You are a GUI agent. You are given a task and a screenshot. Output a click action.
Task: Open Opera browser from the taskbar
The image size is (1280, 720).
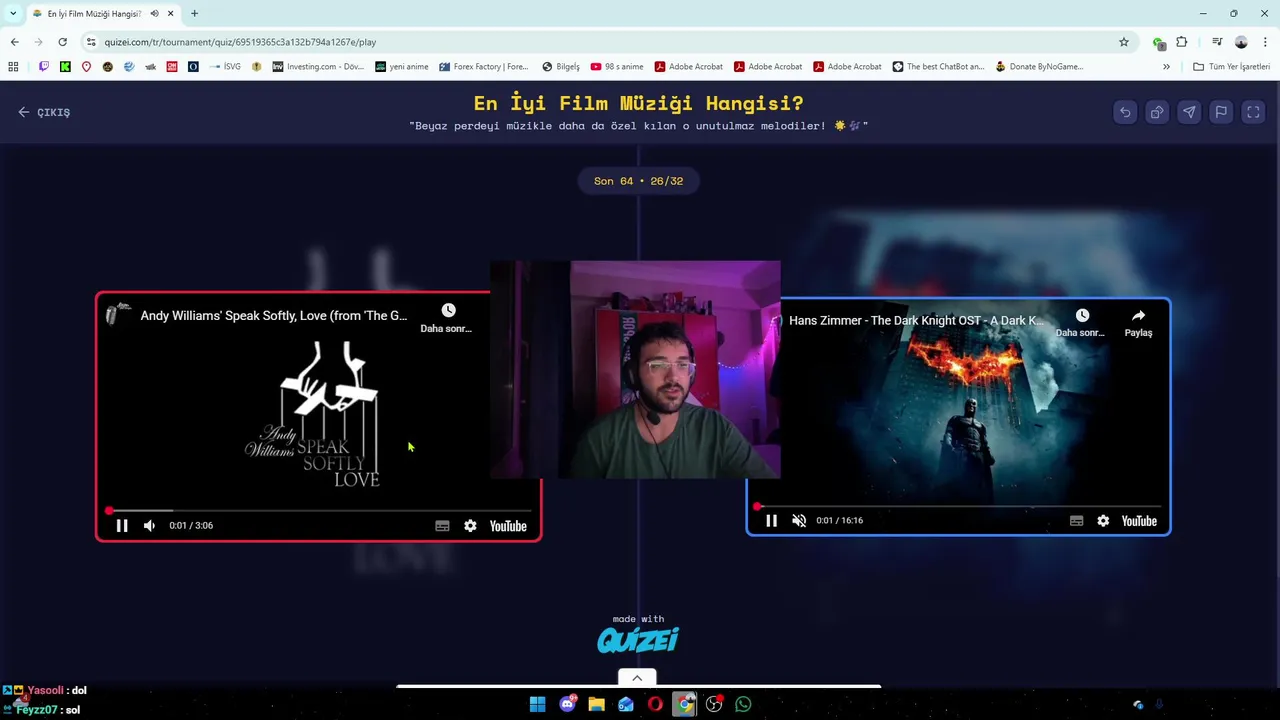655,704
